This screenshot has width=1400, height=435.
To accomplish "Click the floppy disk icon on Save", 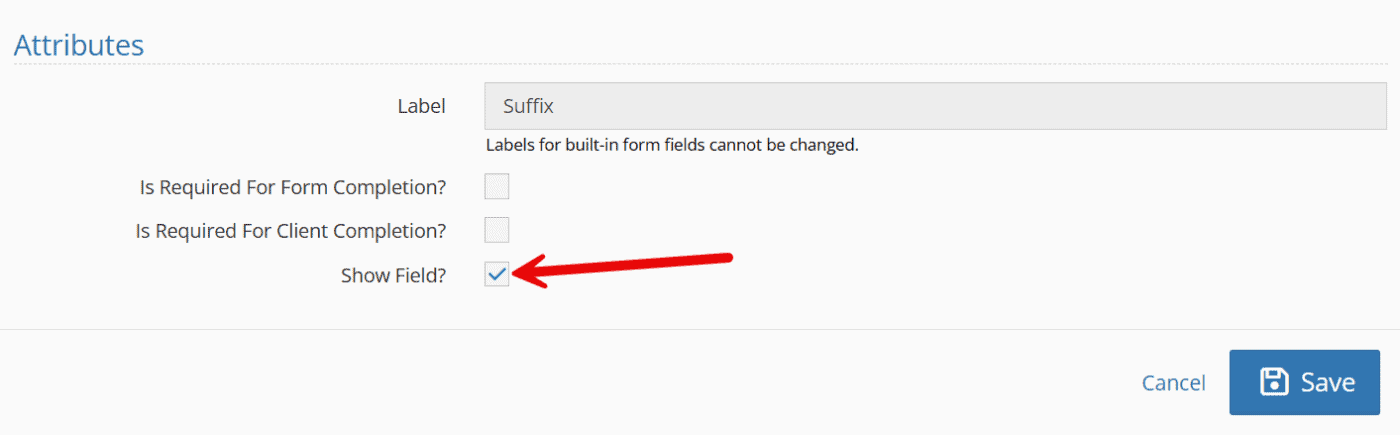I will pyautogui.click(x=1274, y=382).
